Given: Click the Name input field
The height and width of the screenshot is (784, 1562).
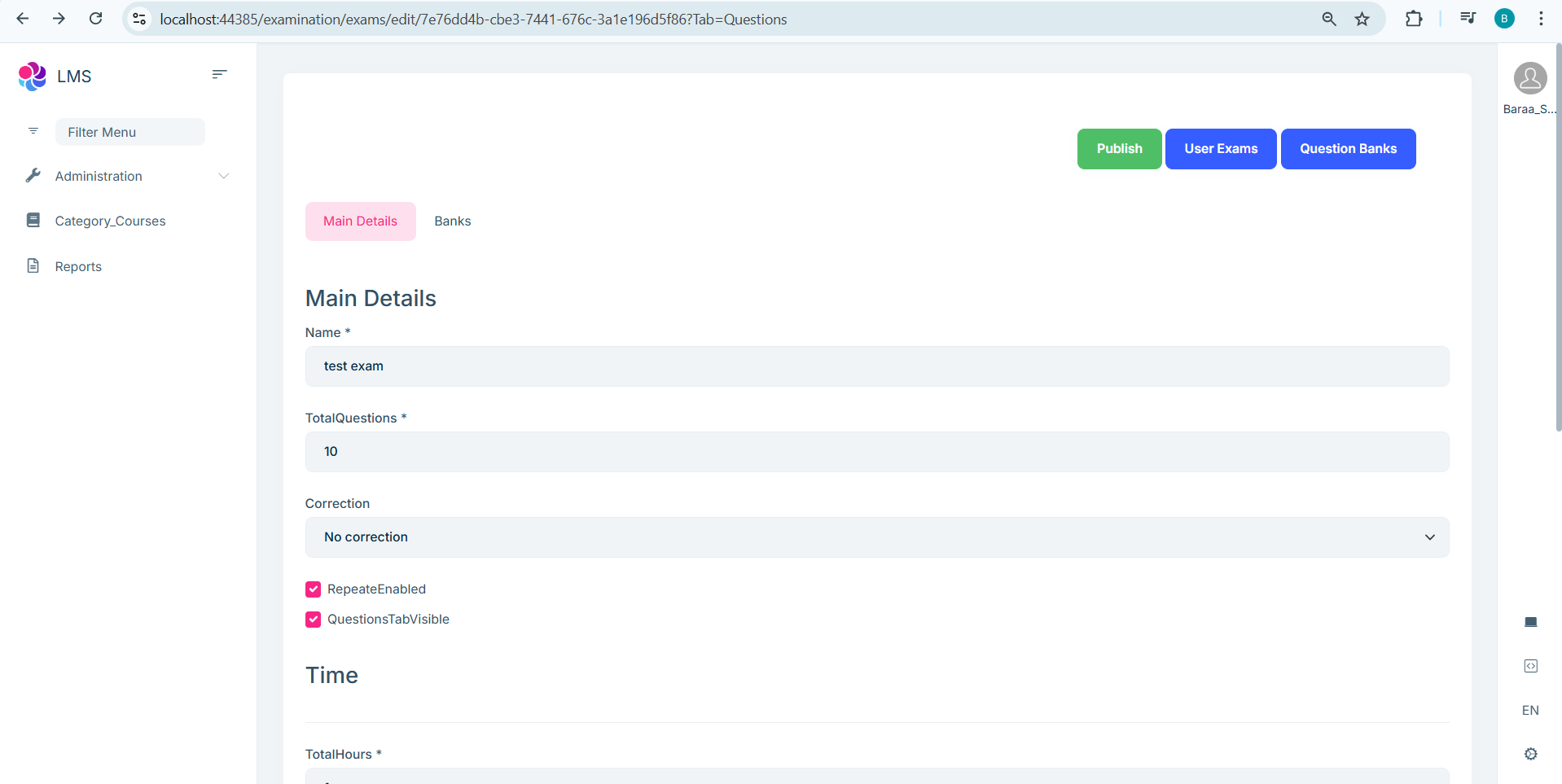Looking at the screenshot, I should click(876, 366).
